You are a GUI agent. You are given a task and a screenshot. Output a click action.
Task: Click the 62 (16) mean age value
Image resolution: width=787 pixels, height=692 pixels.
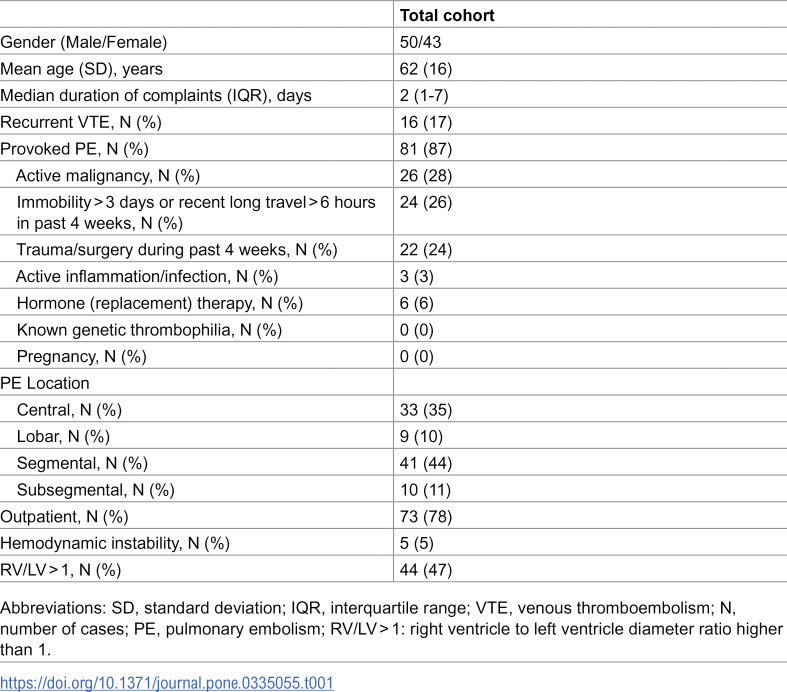click(426, 69)
